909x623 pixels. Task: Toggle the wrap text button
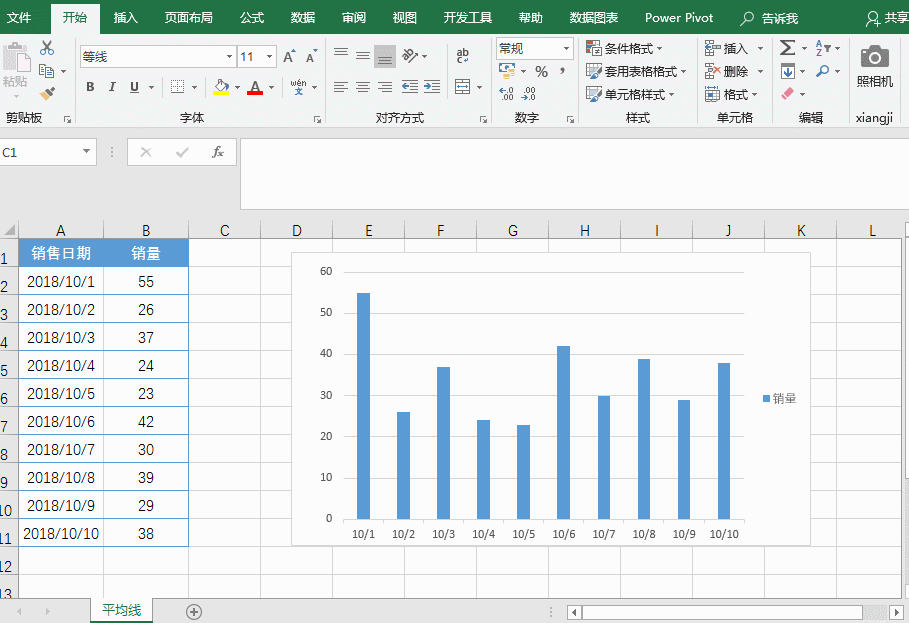pos(462,57)
